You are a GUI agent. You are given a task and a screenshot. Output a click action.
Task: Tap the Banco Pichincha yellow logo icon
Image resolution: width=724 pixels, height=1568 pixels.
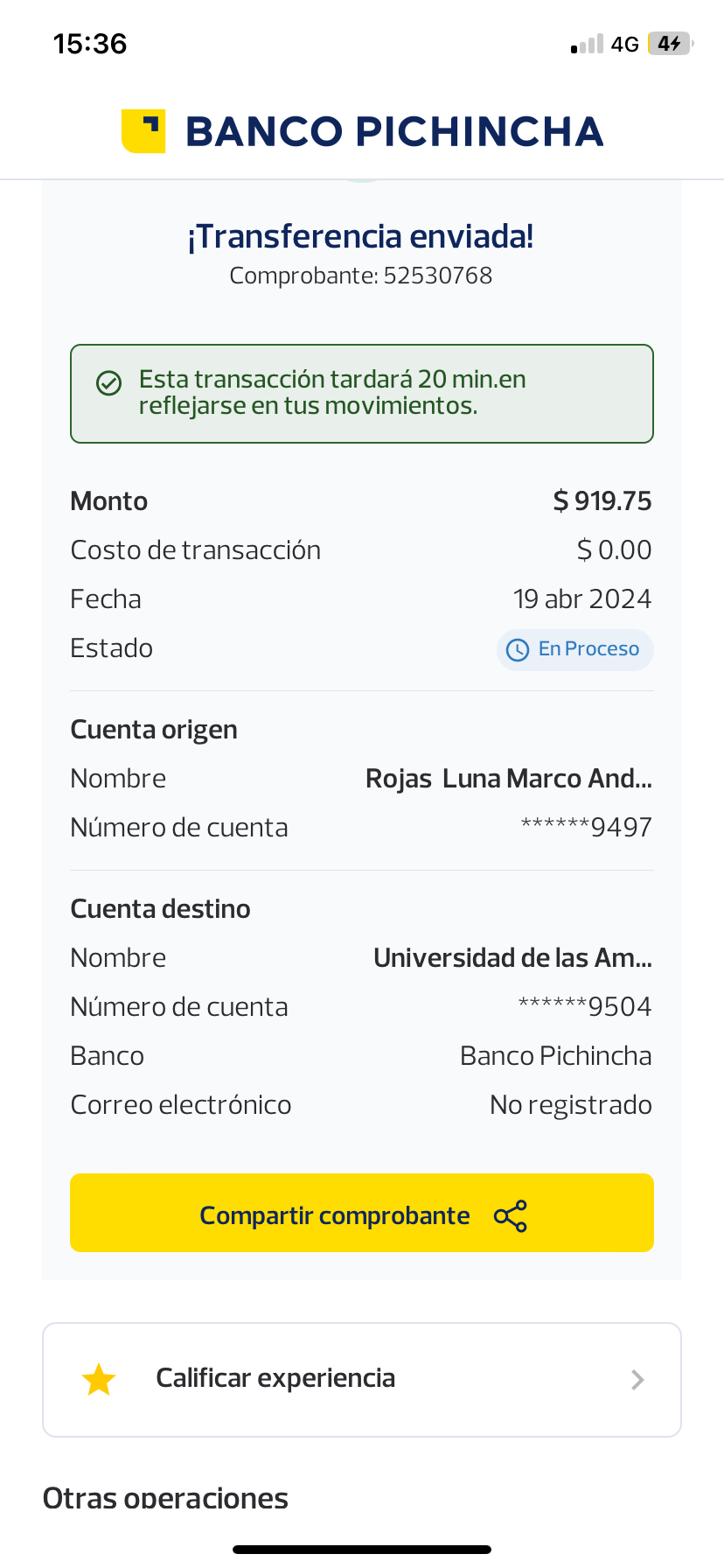point(143,131)
